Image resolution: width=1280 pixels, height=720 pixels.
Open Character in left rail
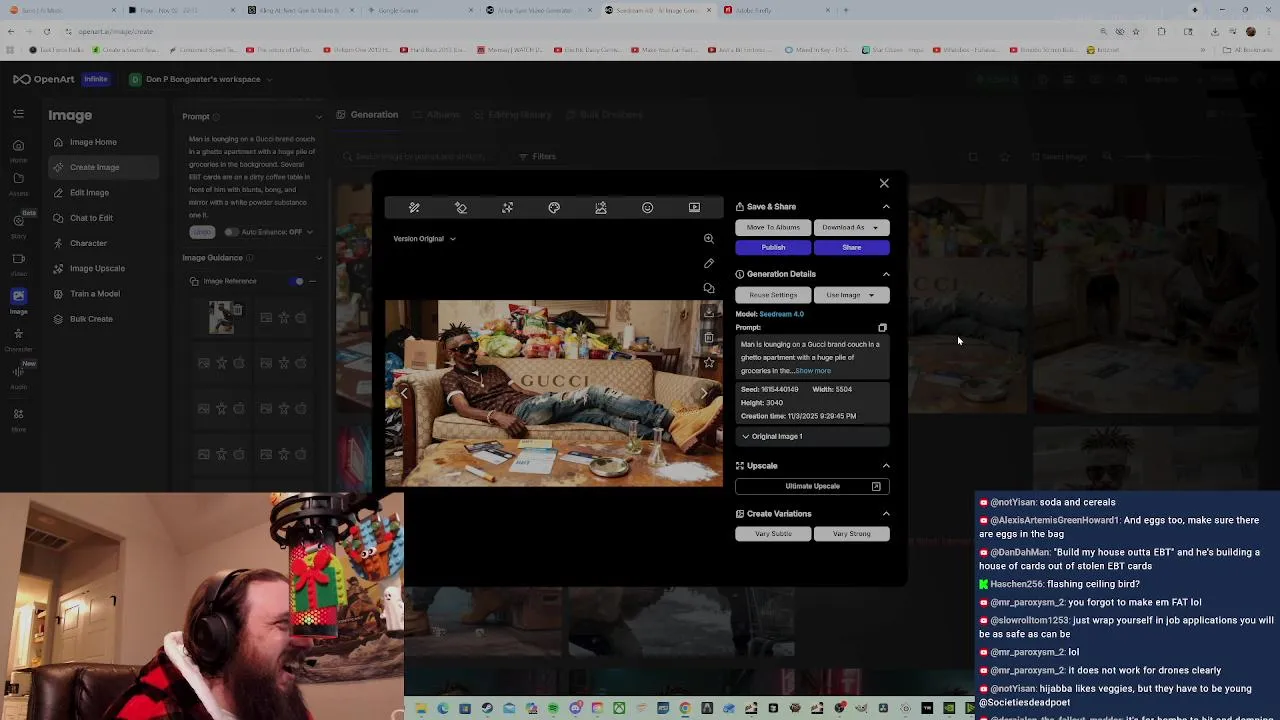(18, 338)
